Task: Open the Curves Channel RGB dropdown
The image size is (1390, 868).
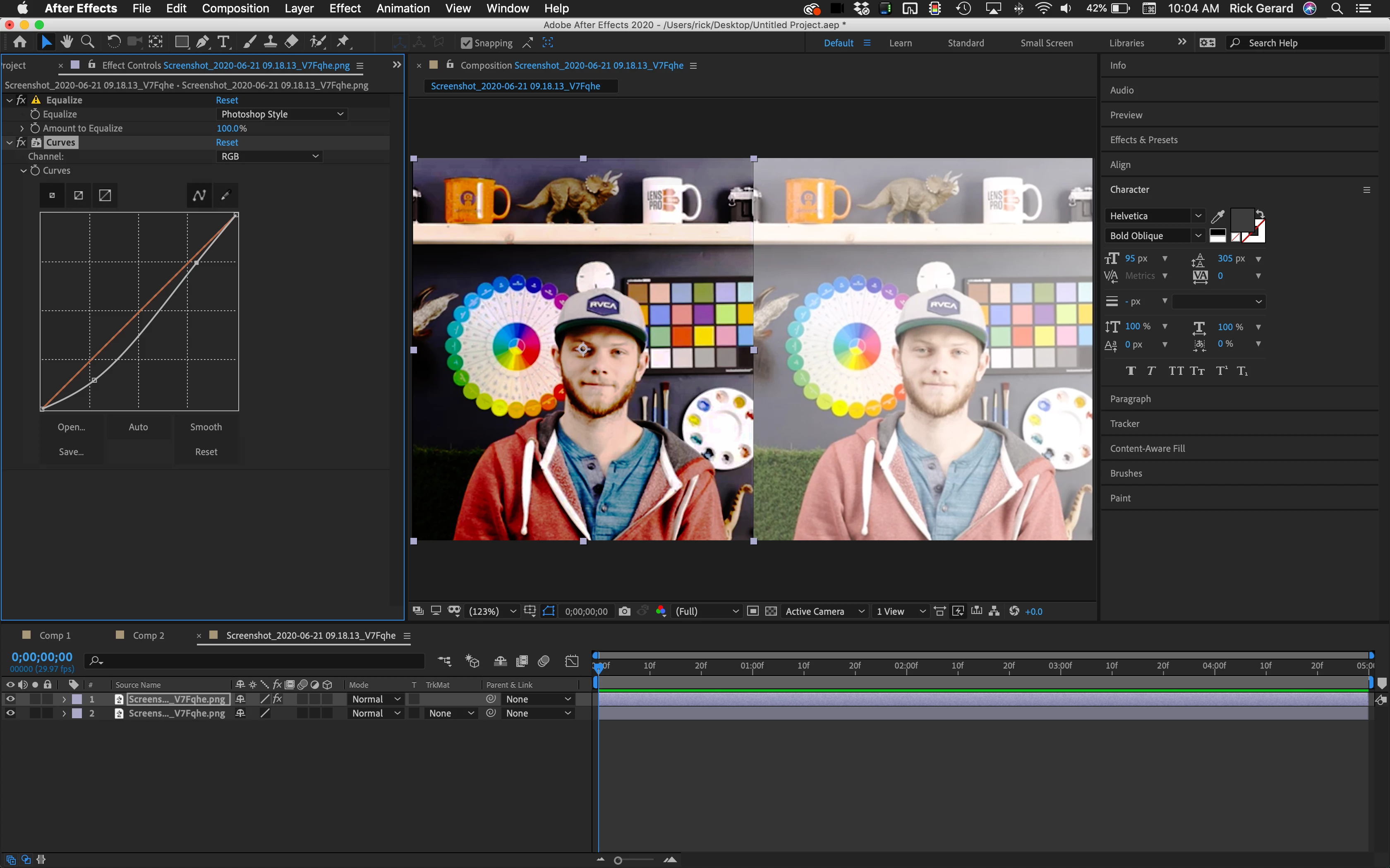Action: (269, 156)
